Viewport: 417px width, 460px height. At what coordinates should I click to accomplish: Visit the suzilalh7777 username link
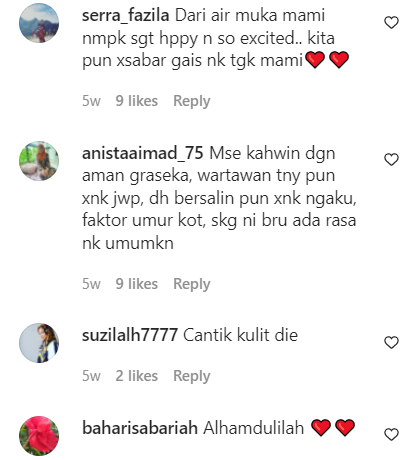coord(130,335)
